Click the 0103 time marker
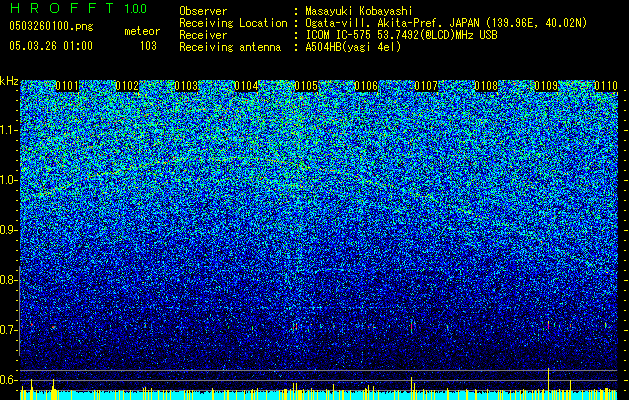 coord(187,86)
